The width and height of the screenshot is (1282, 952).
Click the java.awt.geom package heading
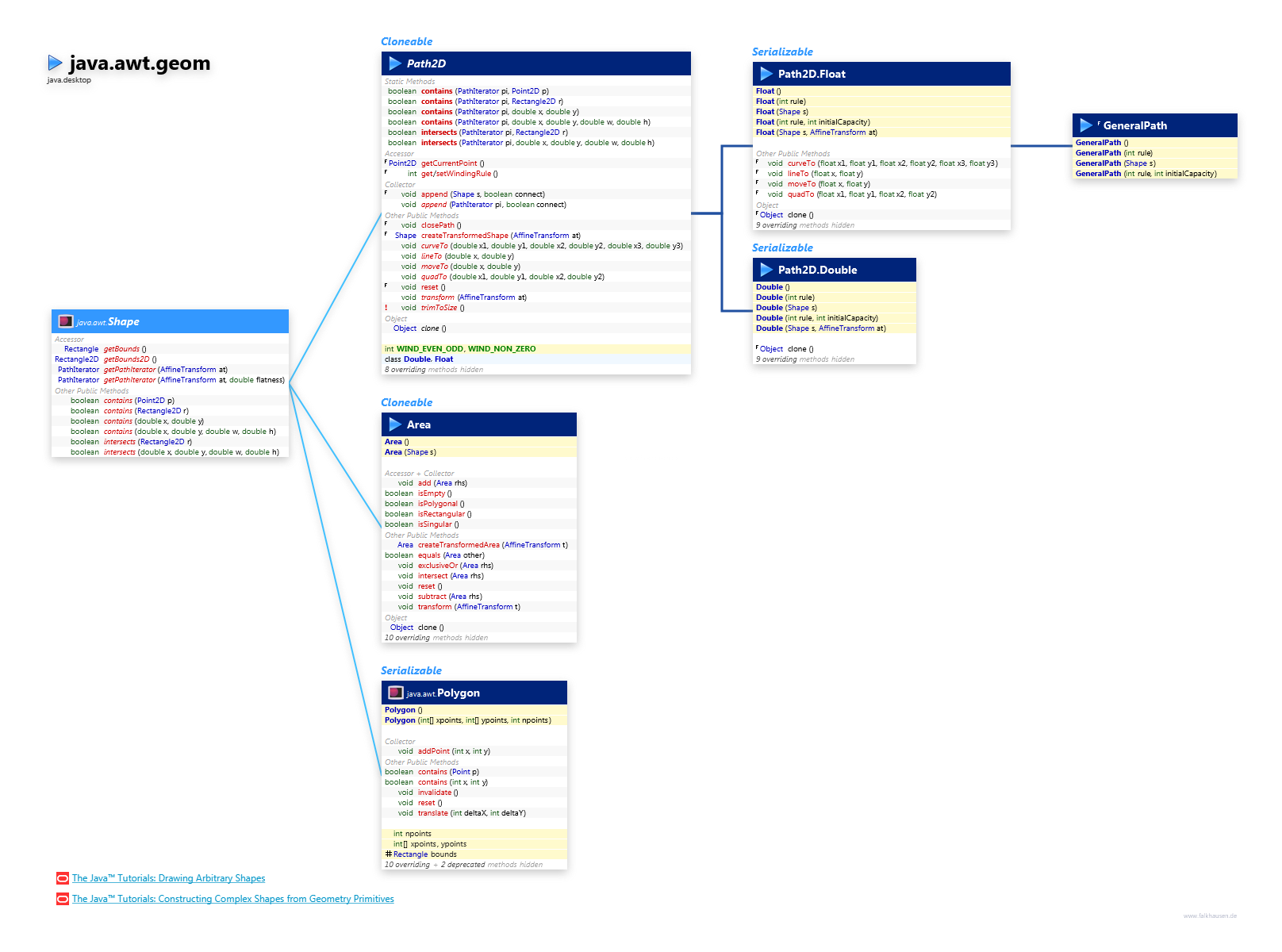tap(140, 63)
